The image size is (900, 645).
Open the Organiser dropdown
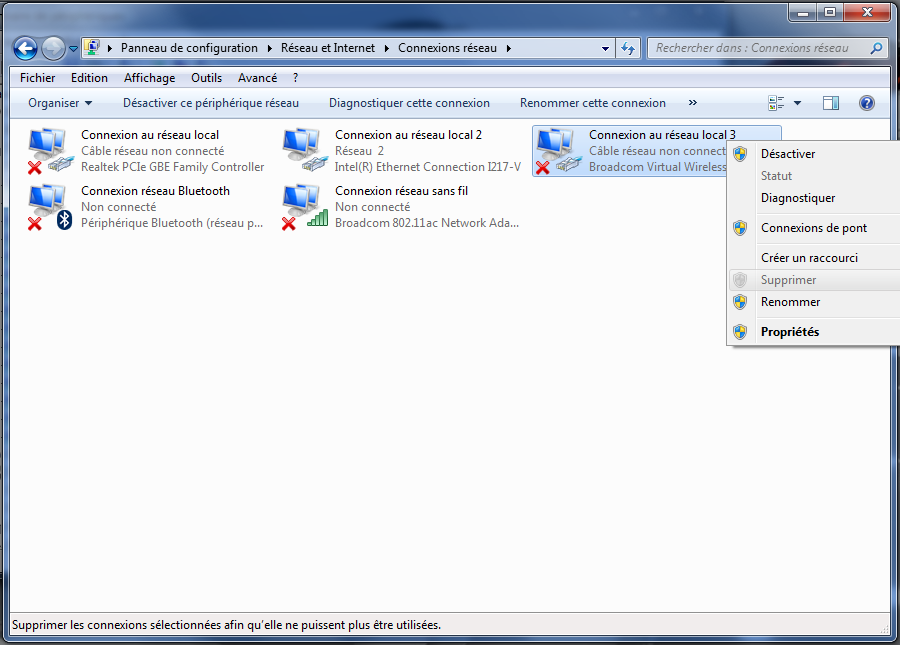coord(60,103)
